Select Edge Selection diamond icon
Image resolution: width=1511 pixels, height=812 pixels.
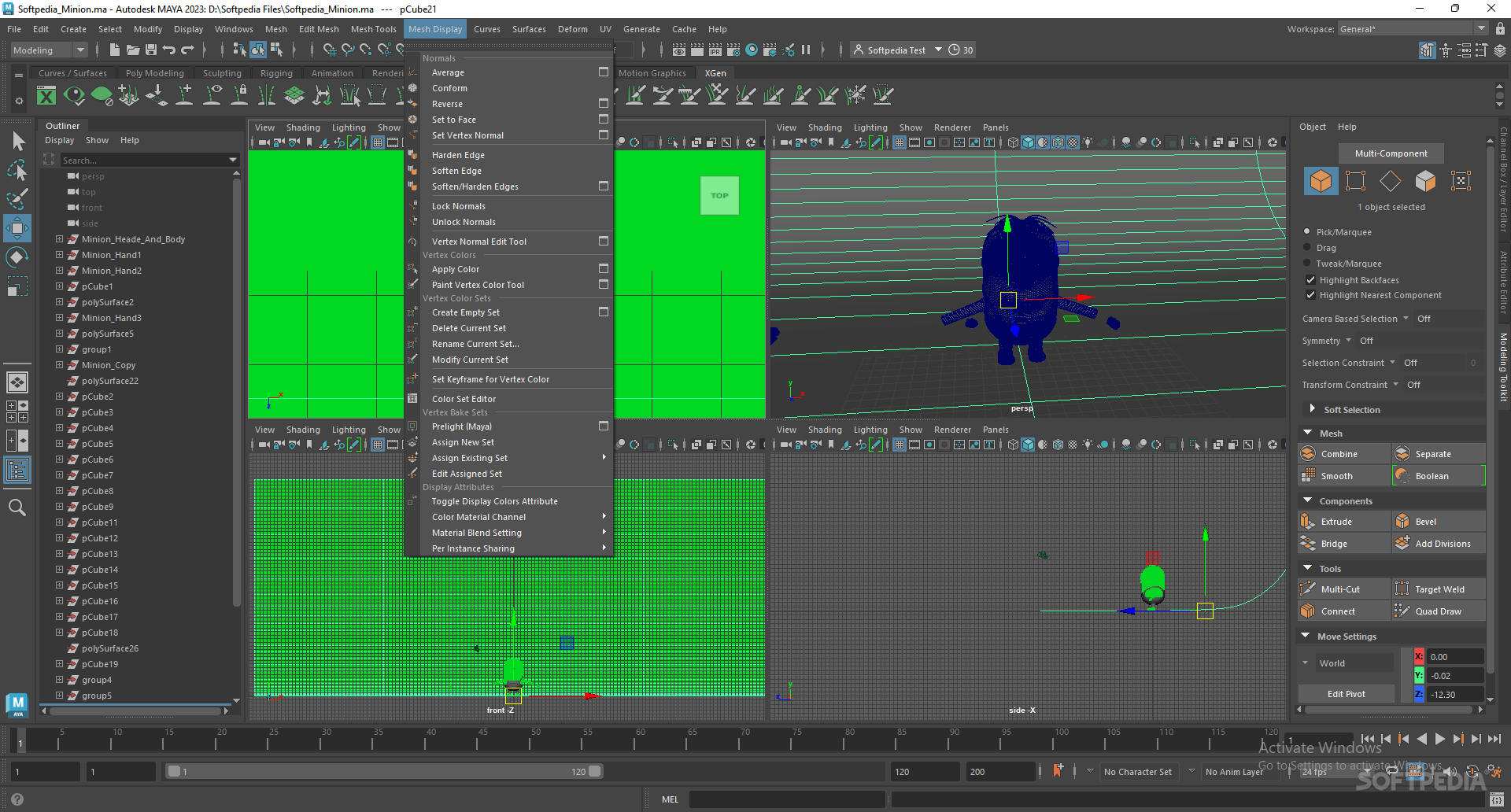(x=1391, y=181)
